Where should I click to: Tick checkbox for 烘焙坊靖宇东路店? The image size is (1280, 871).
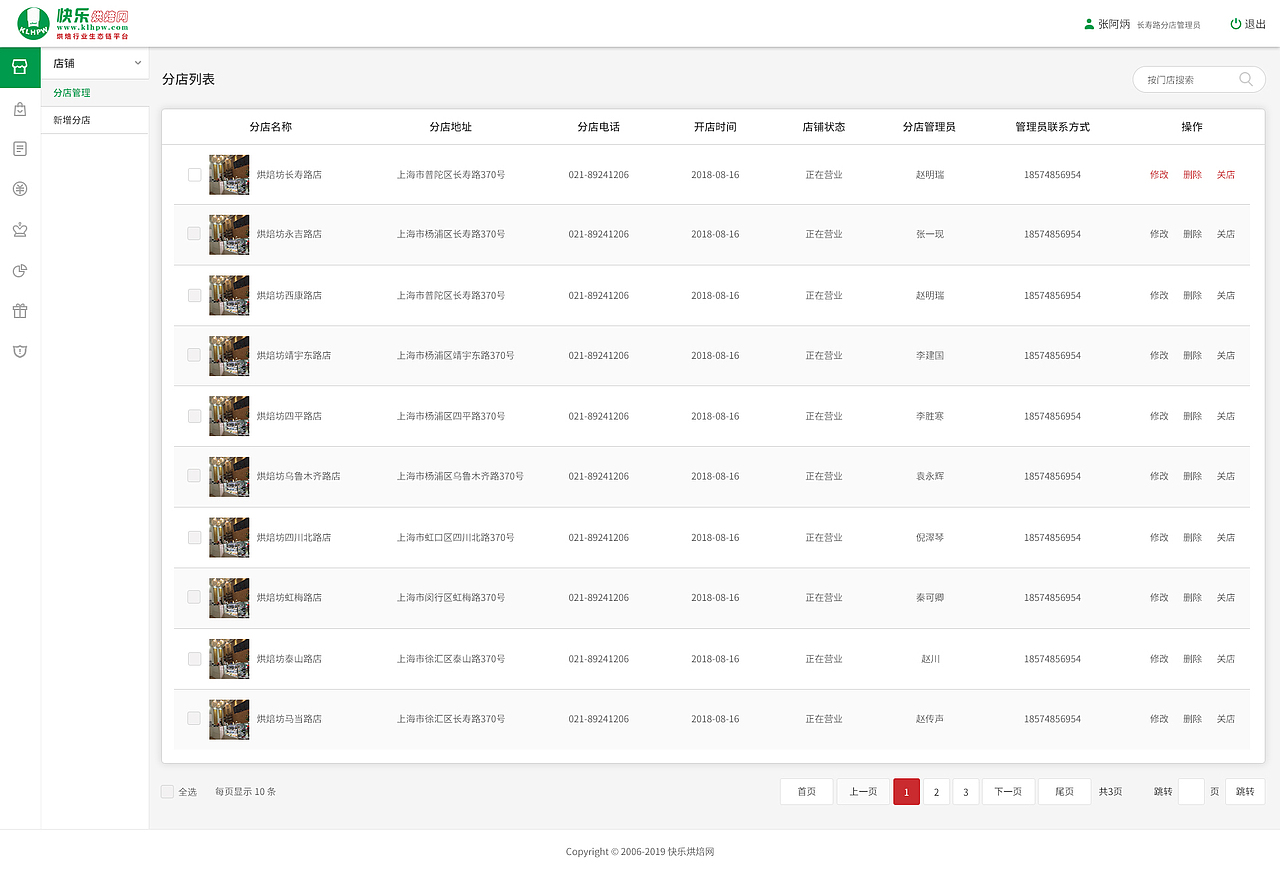194,355
